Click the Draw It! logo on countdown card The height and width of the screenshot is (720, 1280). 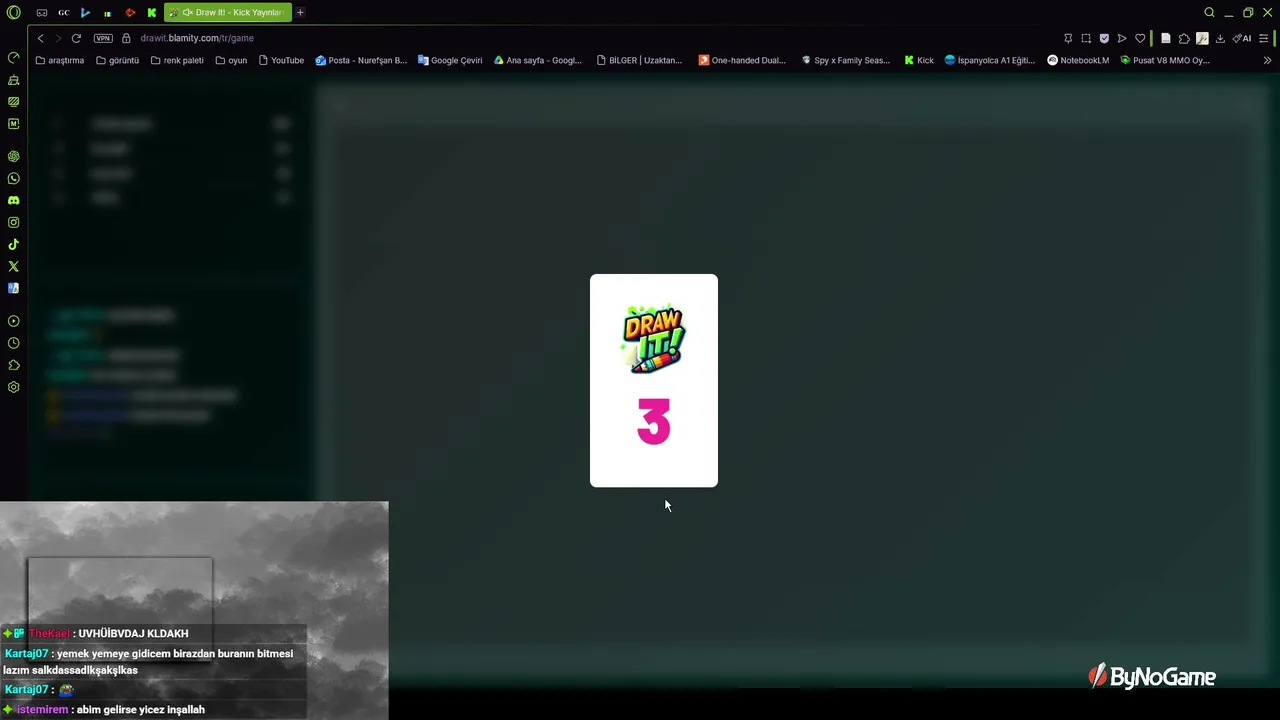pyautogui.click(x=653, y=339)
